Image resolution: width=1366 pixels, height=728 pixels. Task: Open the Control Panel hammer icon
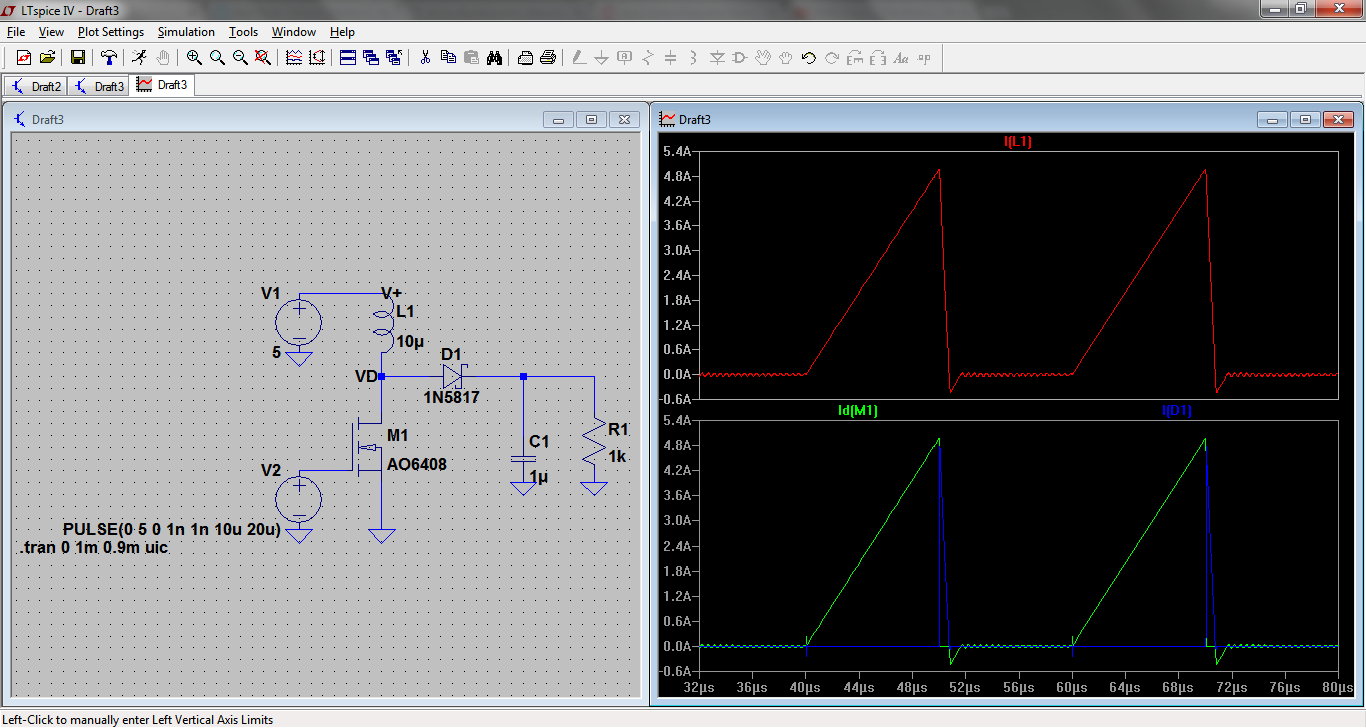click(x=109, y=57)
